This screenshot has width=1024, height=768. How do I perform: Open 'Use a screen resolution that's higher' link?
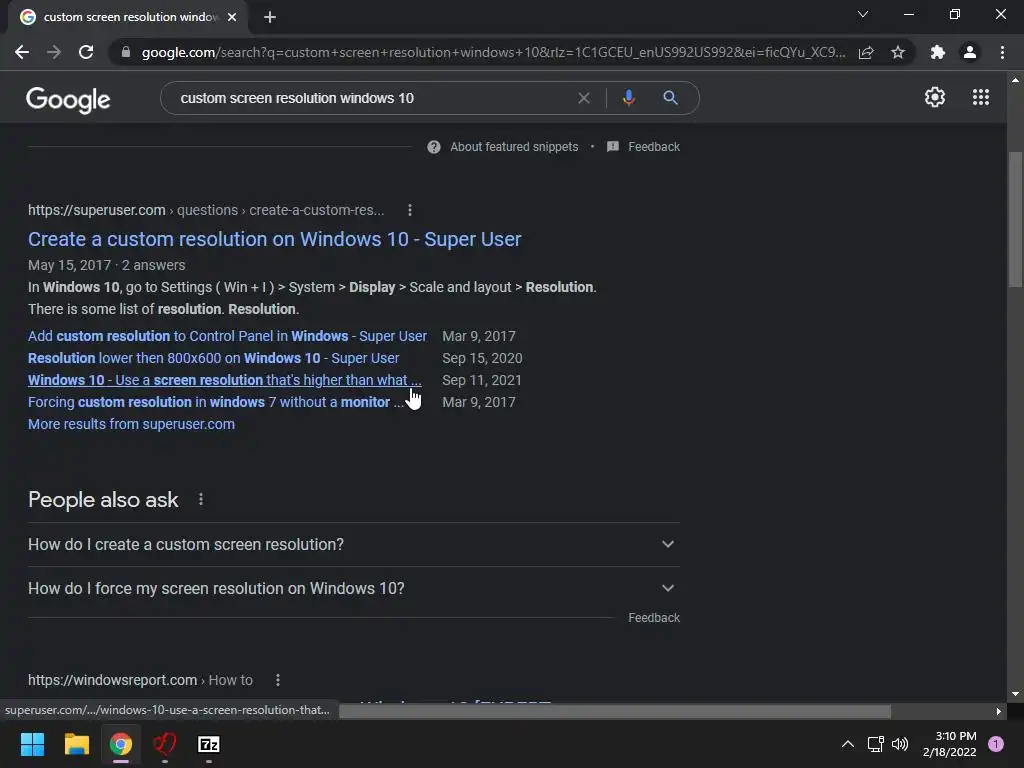click(225, 380)
